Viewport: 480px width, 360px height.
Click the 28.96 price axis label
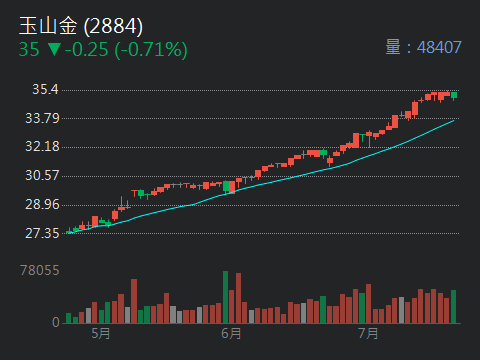pos(42,204)
